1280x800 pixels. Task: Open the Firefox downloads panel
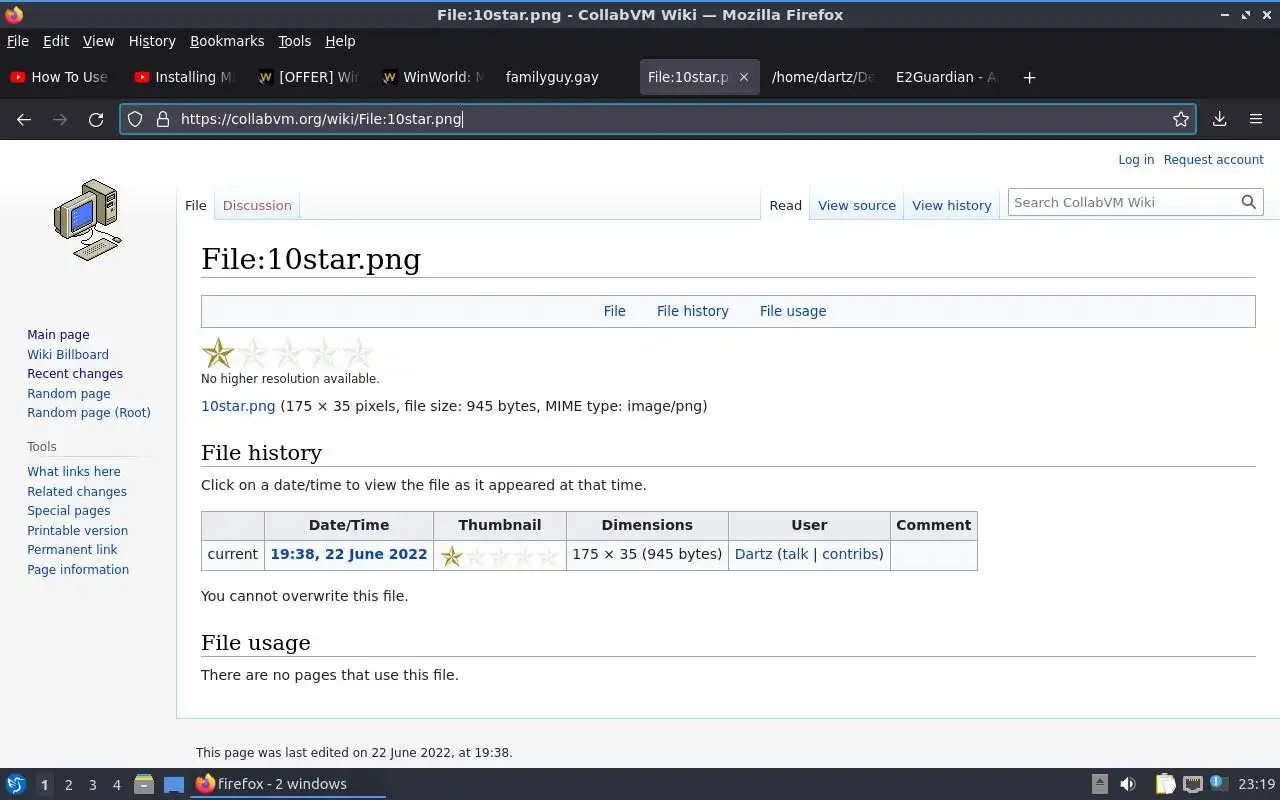point(1220,119)
